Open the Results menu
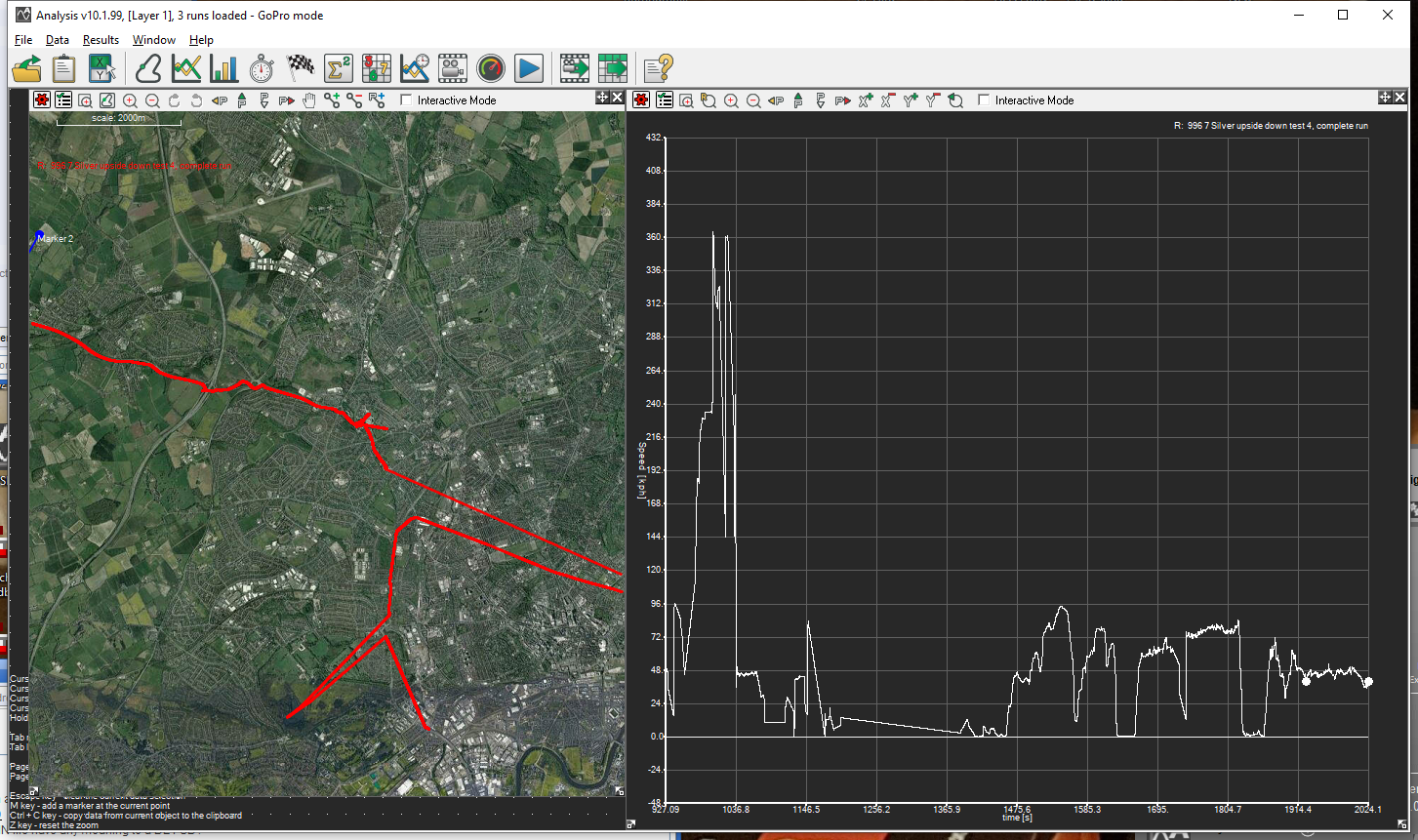The height and width of the screenshot is (840, 1418). (x=101, y=40)
